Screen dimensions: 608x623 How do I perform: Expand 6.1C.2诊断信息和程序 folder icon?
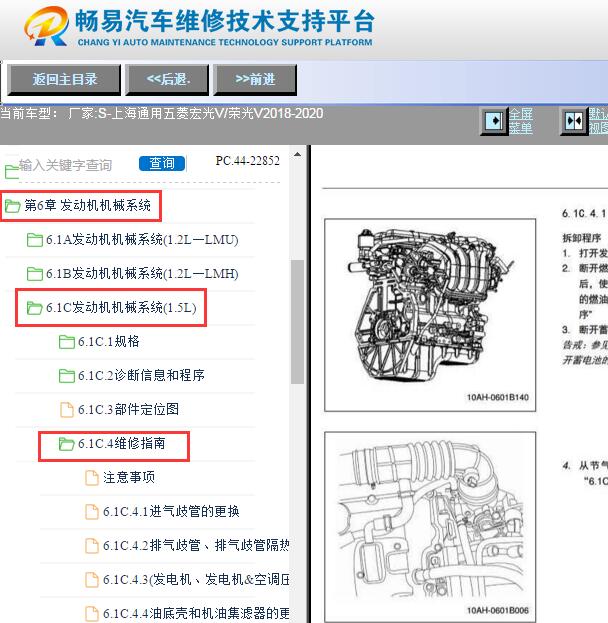(x=67, y=375)
